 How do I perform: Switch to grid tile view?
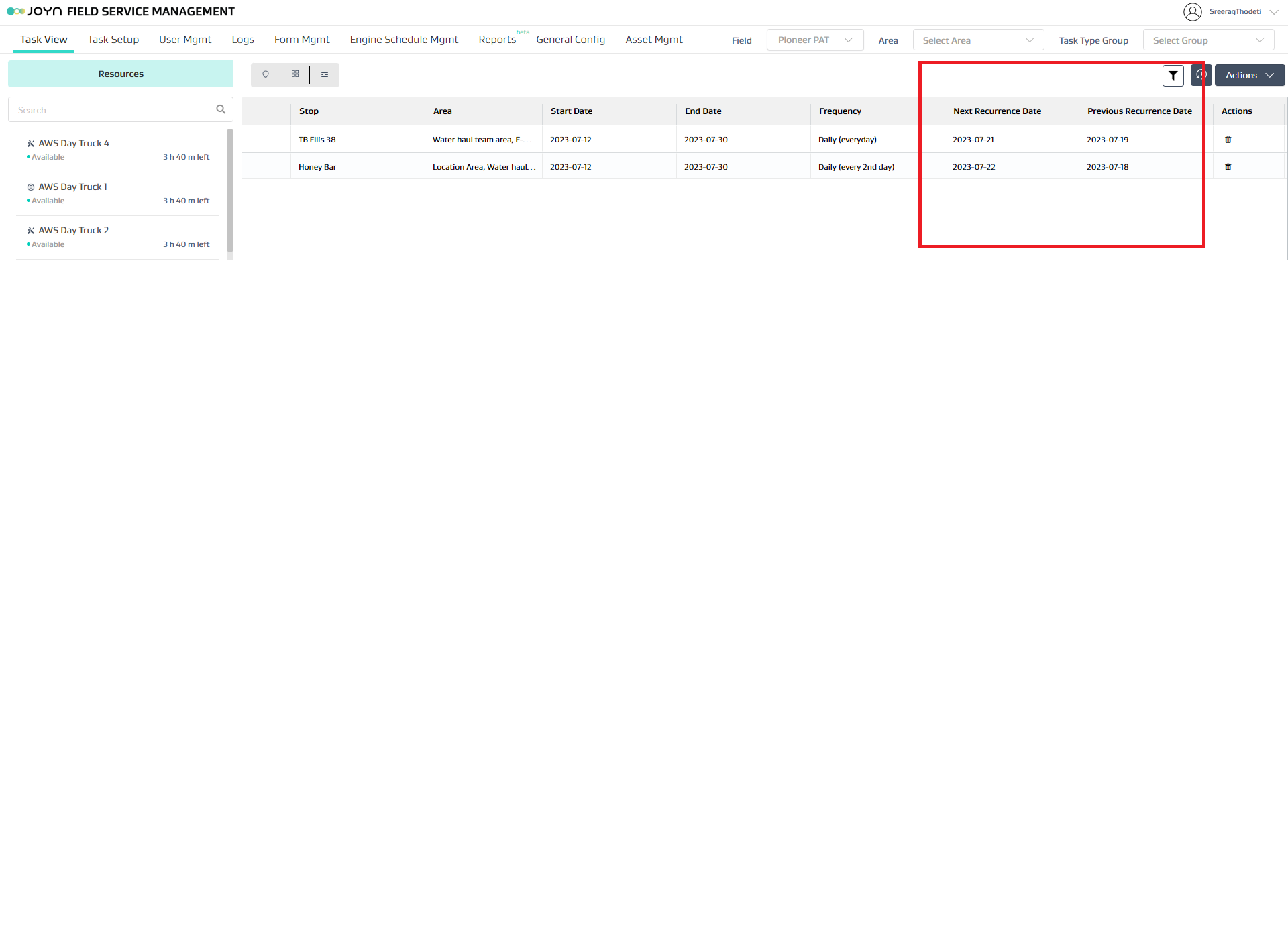295,74
